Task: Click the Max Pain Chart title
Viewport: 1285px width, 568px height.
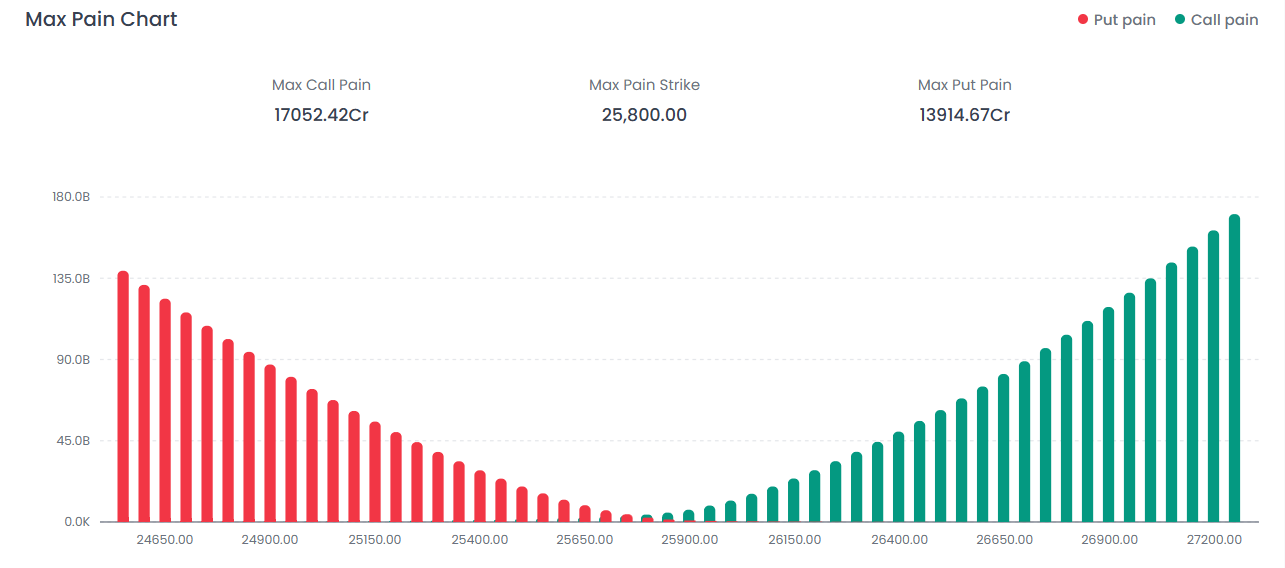Action: coord(101,19)
